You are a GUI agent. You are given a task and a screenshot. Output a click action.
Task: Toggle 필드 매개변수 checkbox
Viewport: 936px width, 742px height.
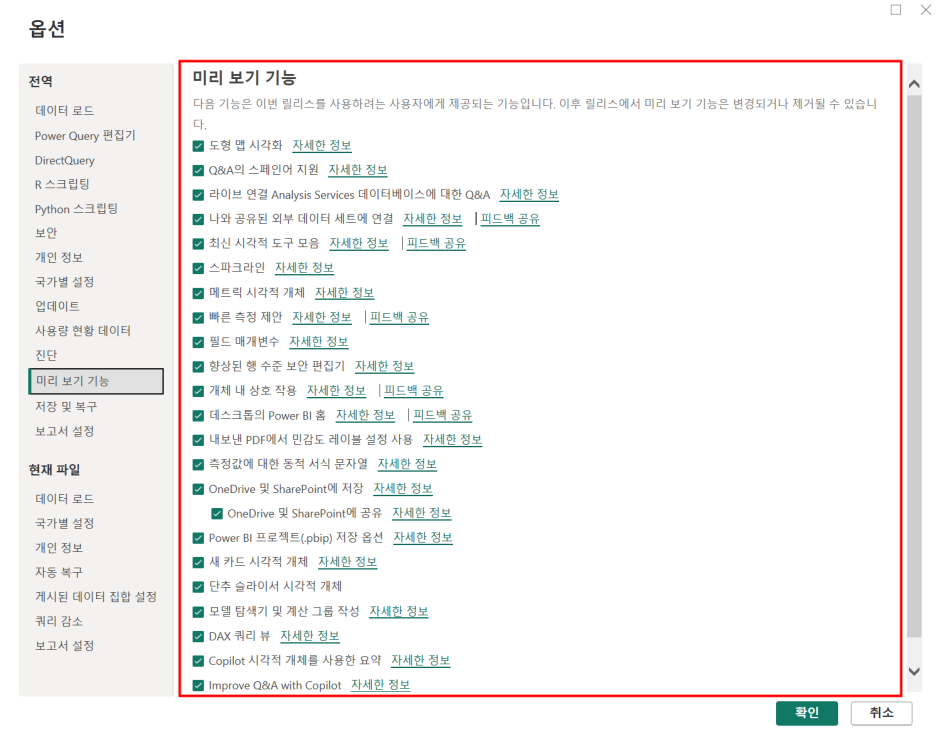198,342
